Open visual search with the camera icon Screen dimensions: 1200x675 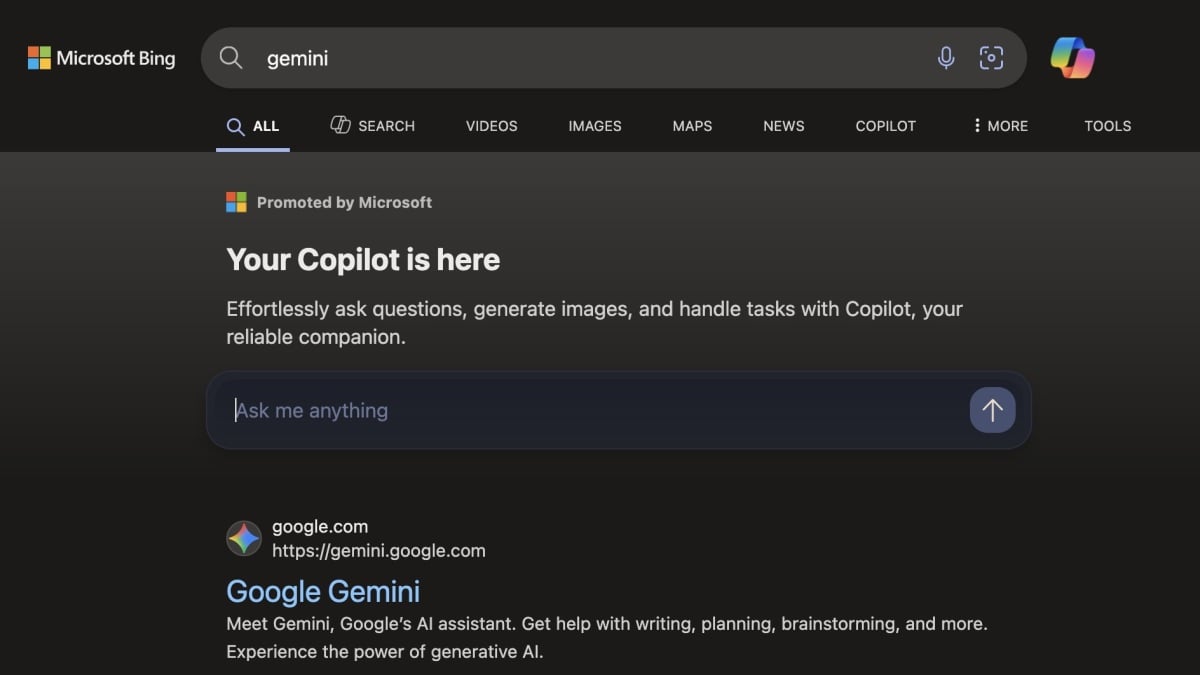[991, 57]
